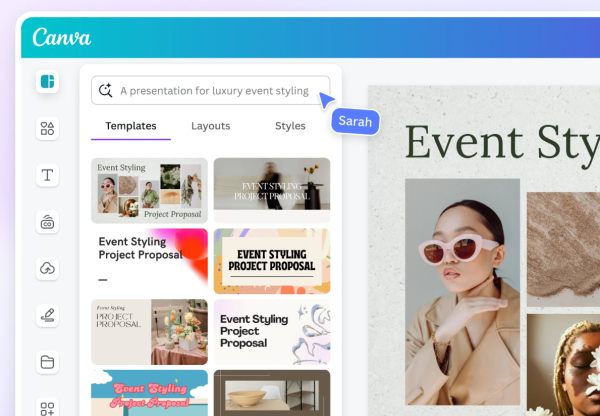Screen dimensions: 600x416
Task: Choose the colorful abstract bold-text template
Action: point(272,261)
